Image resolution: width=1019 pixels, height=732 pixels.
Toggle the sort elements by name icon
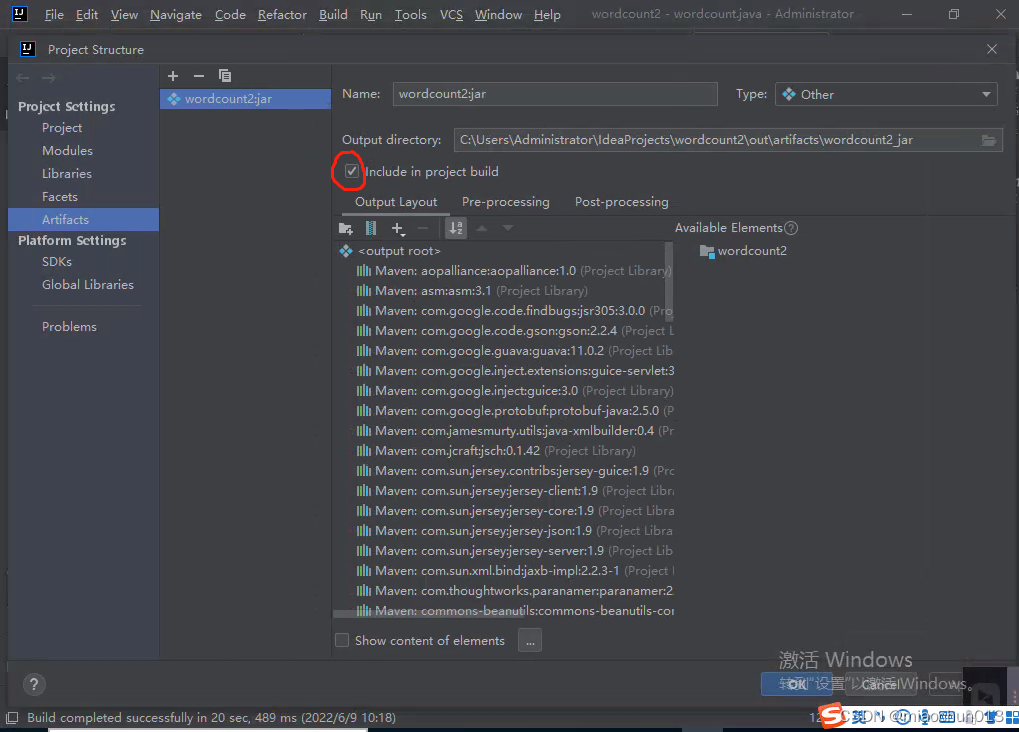coord(456,228)
